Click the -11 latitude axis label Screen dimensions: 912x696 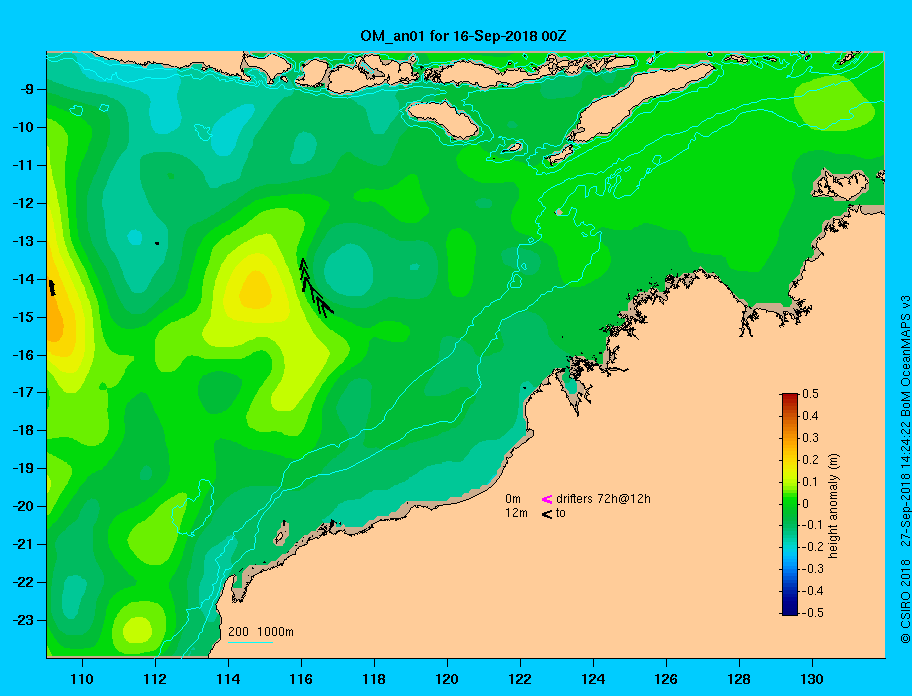24,166
